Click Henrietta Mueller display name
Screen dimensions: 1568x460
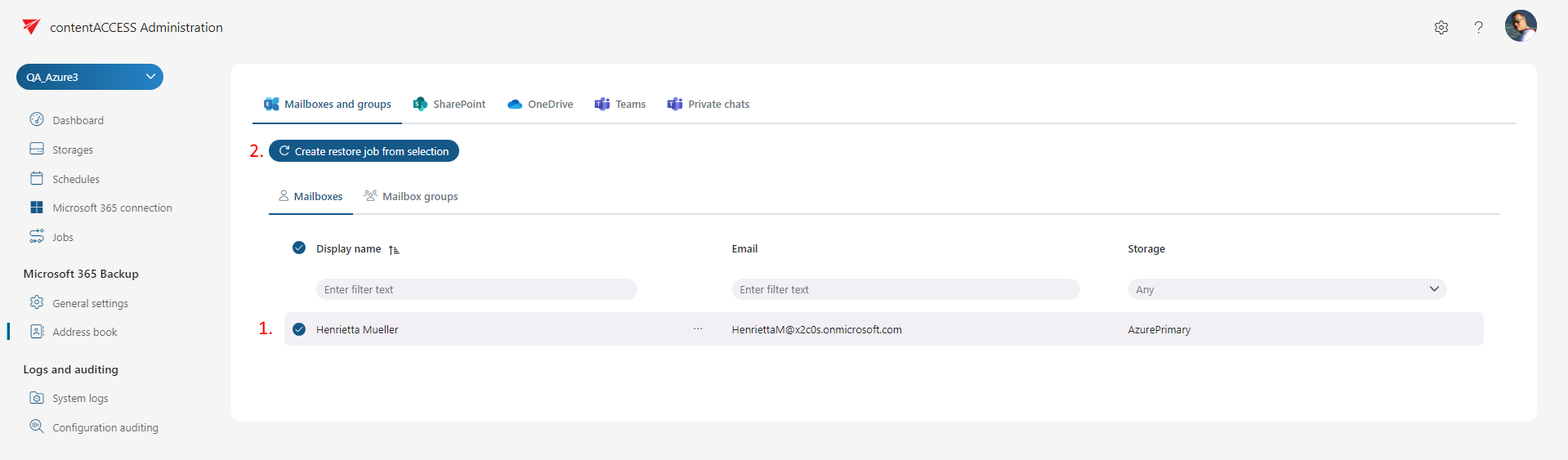click(x=357, y=330)
